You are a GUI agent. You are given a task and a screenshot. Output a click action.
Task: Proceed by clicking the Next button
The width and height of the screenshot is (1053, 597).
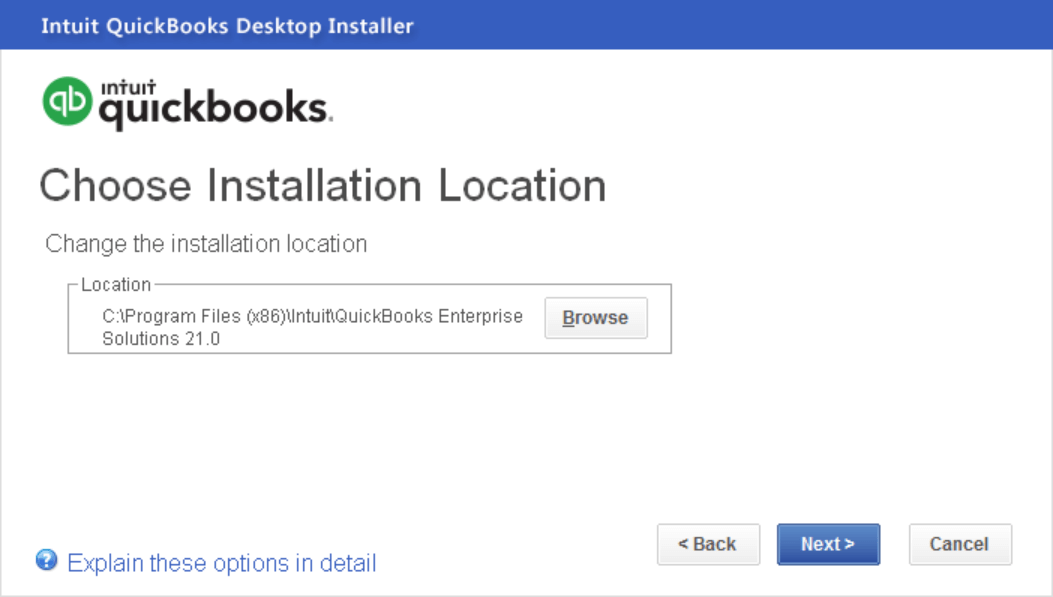[x=828, y=544]
